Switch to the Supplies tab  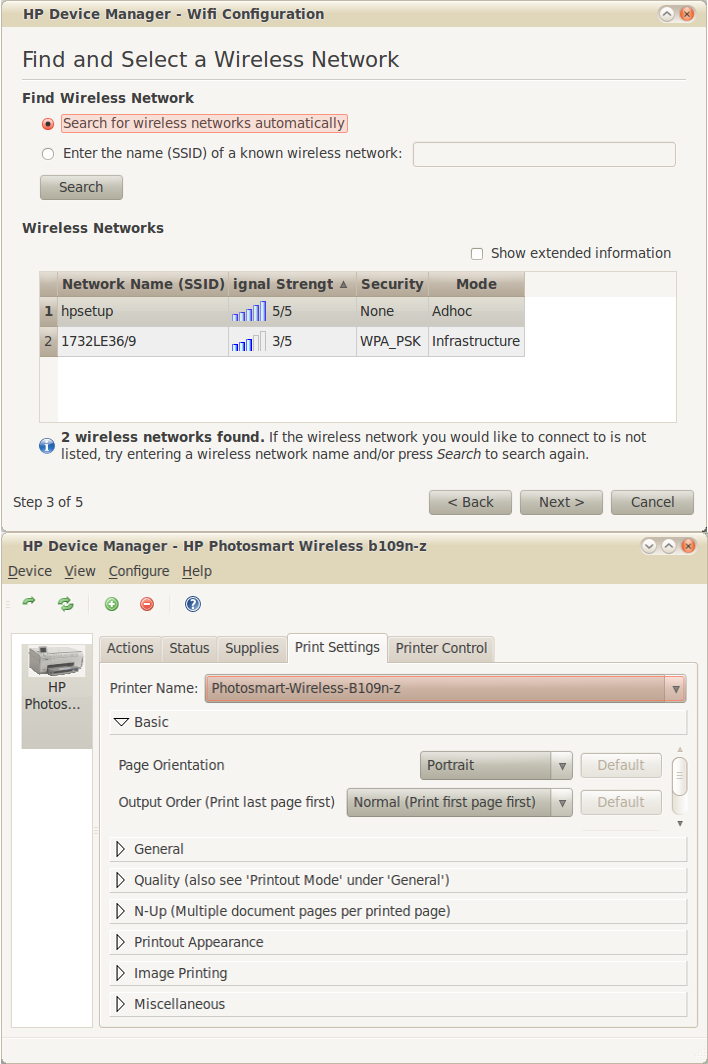point(252,649)
